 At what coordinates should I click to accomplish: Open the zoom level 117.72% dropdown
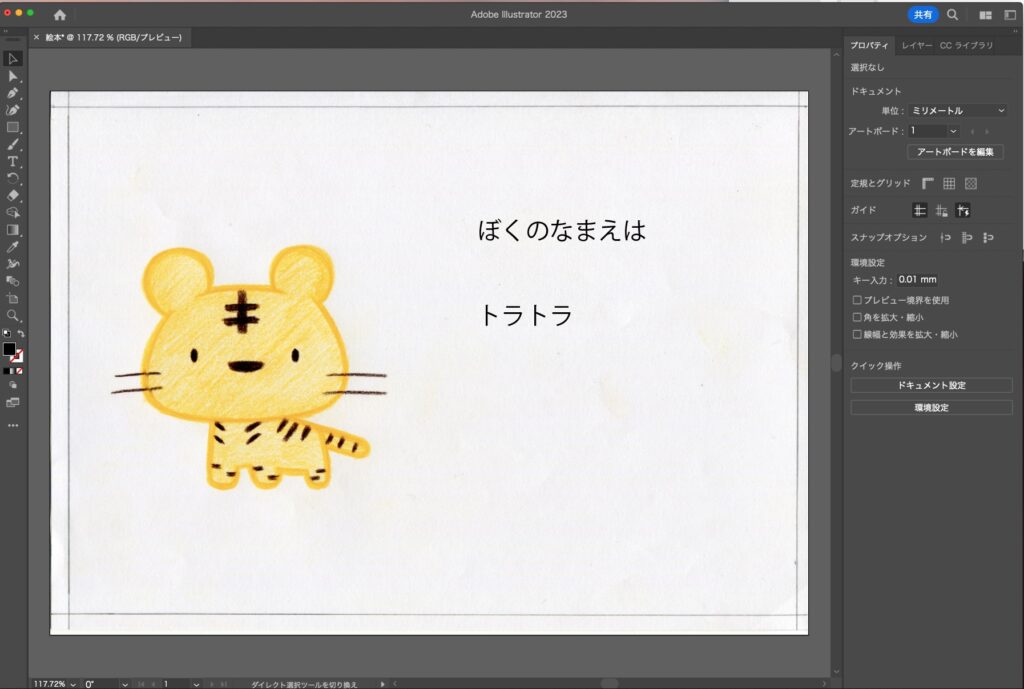point(54,684)
